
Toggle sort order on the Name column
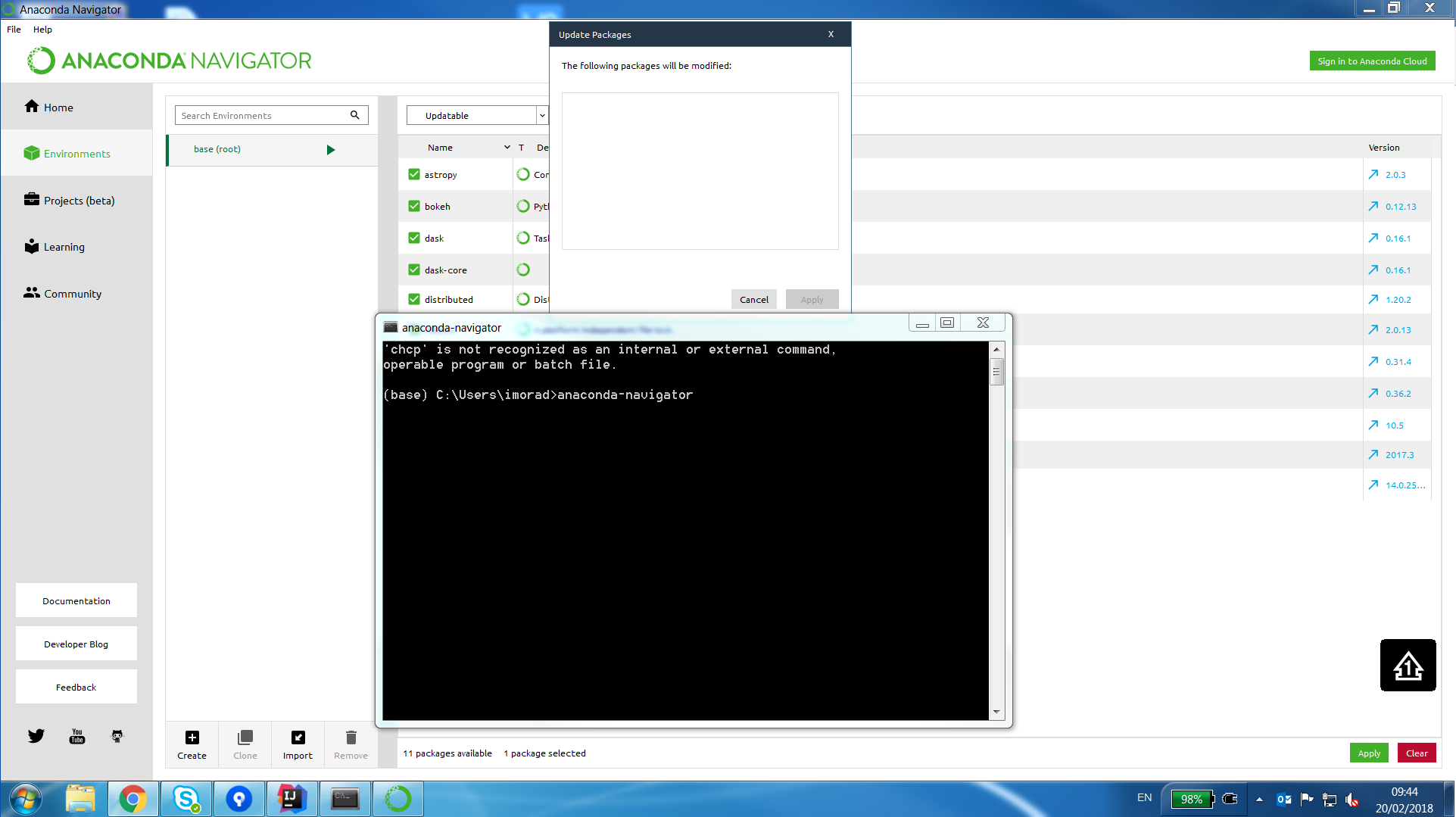[507, 147]
